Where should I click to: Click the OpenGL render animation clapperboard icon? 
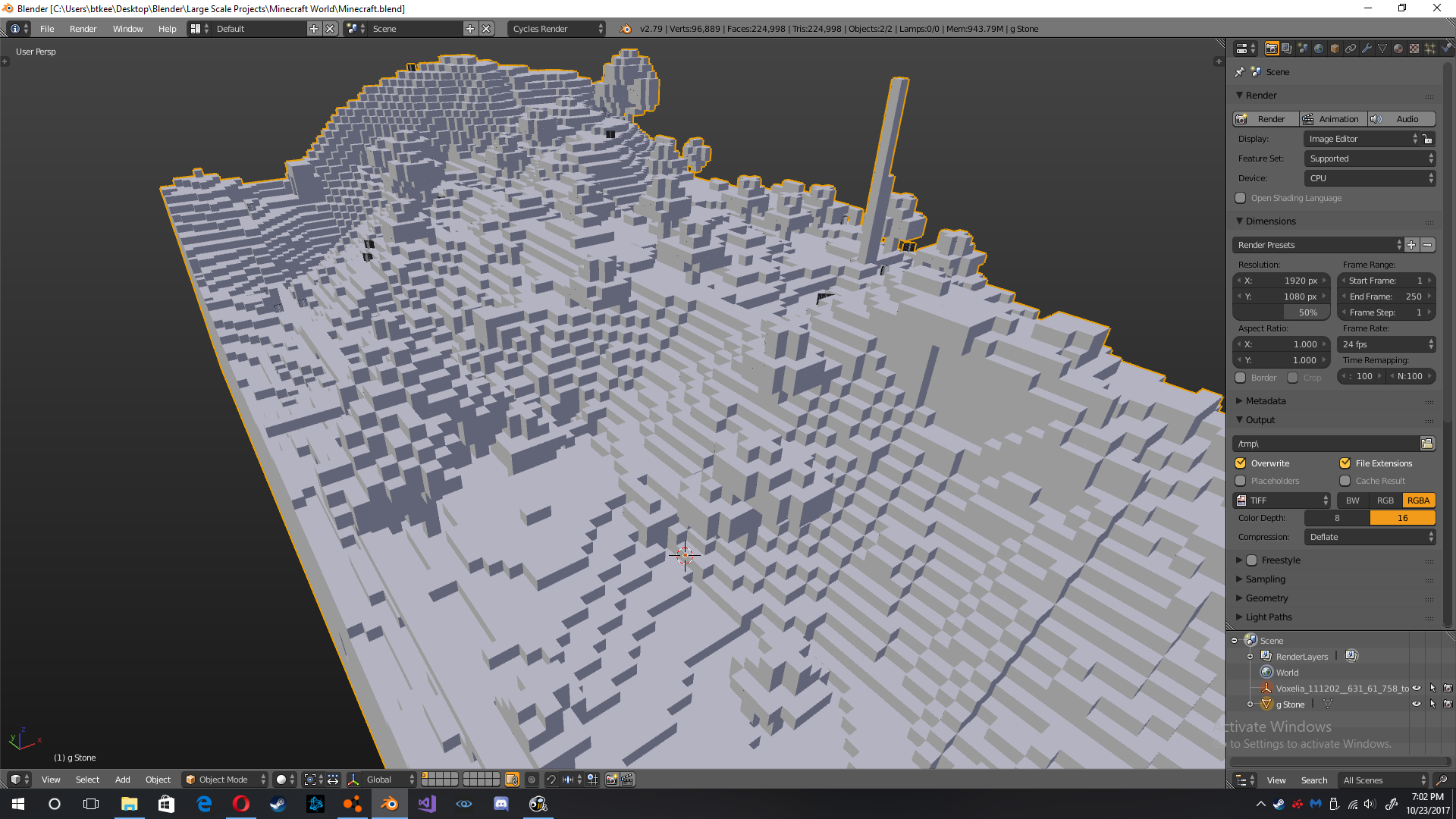628,780
